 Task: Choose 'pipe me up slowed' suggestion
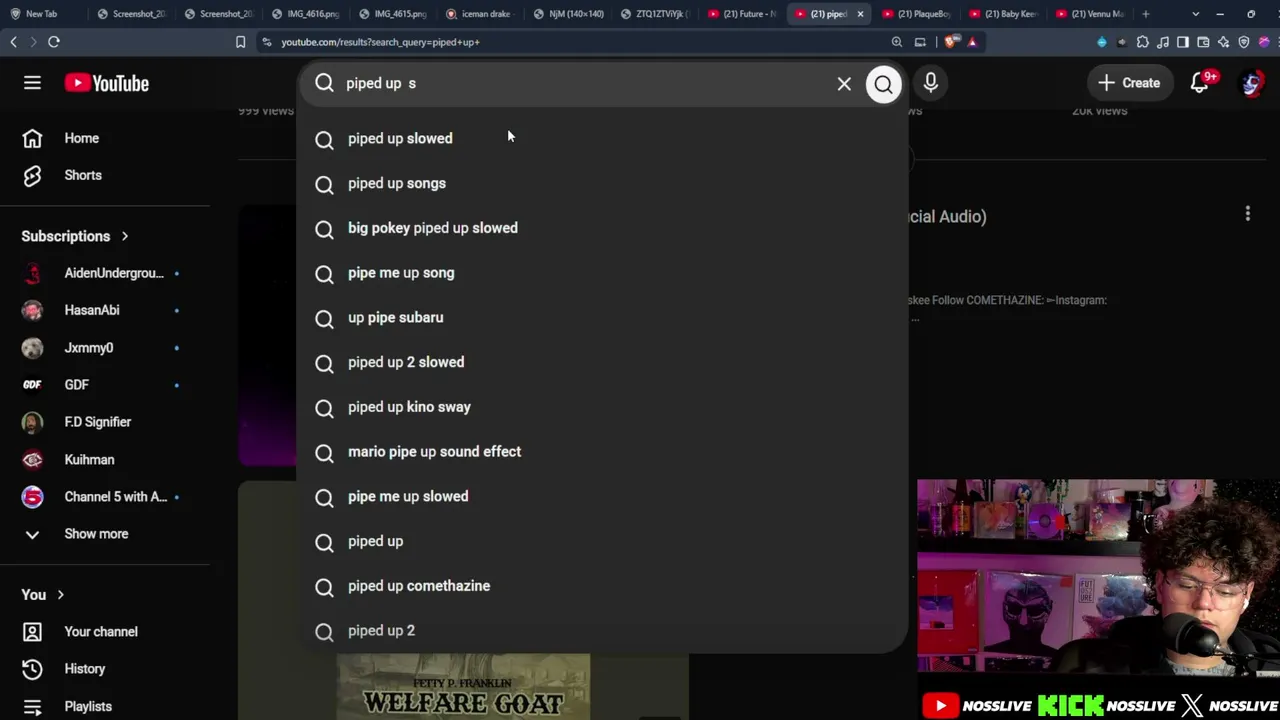coord(603,497)
